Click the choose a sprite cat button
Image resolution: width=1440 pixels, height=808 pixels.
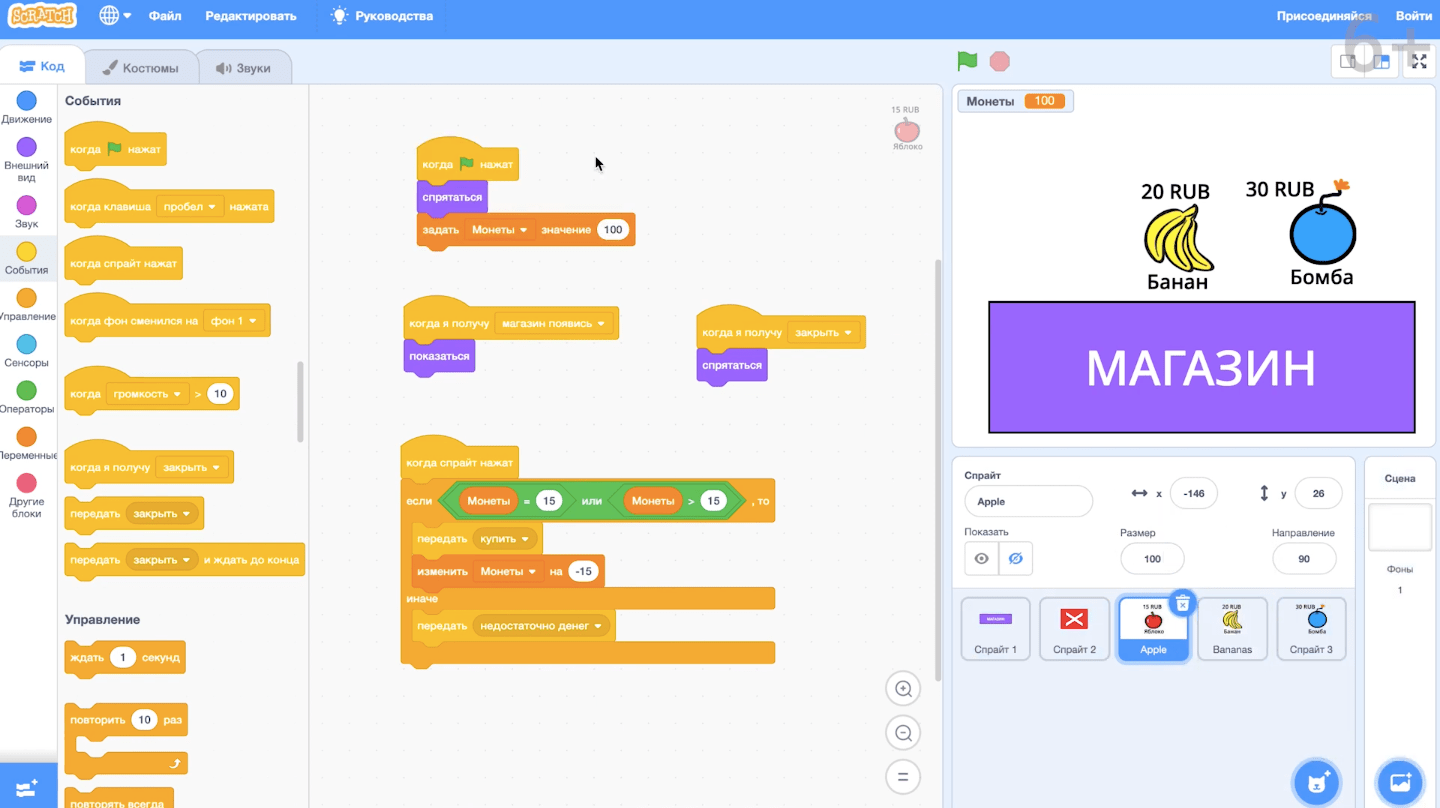pyautogui.click(x=1317, y=783)
